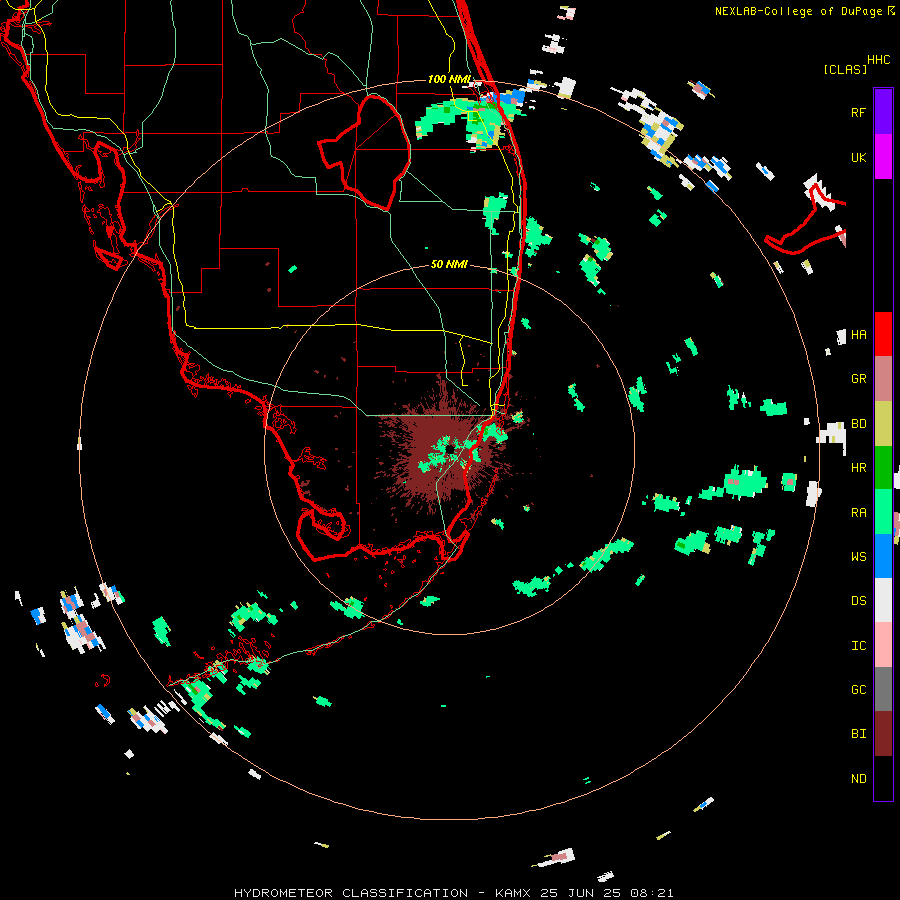Click the "IC" legend label
Image resolution: width=900 pixels, height=900 pixels.
[x=858, y=646]
